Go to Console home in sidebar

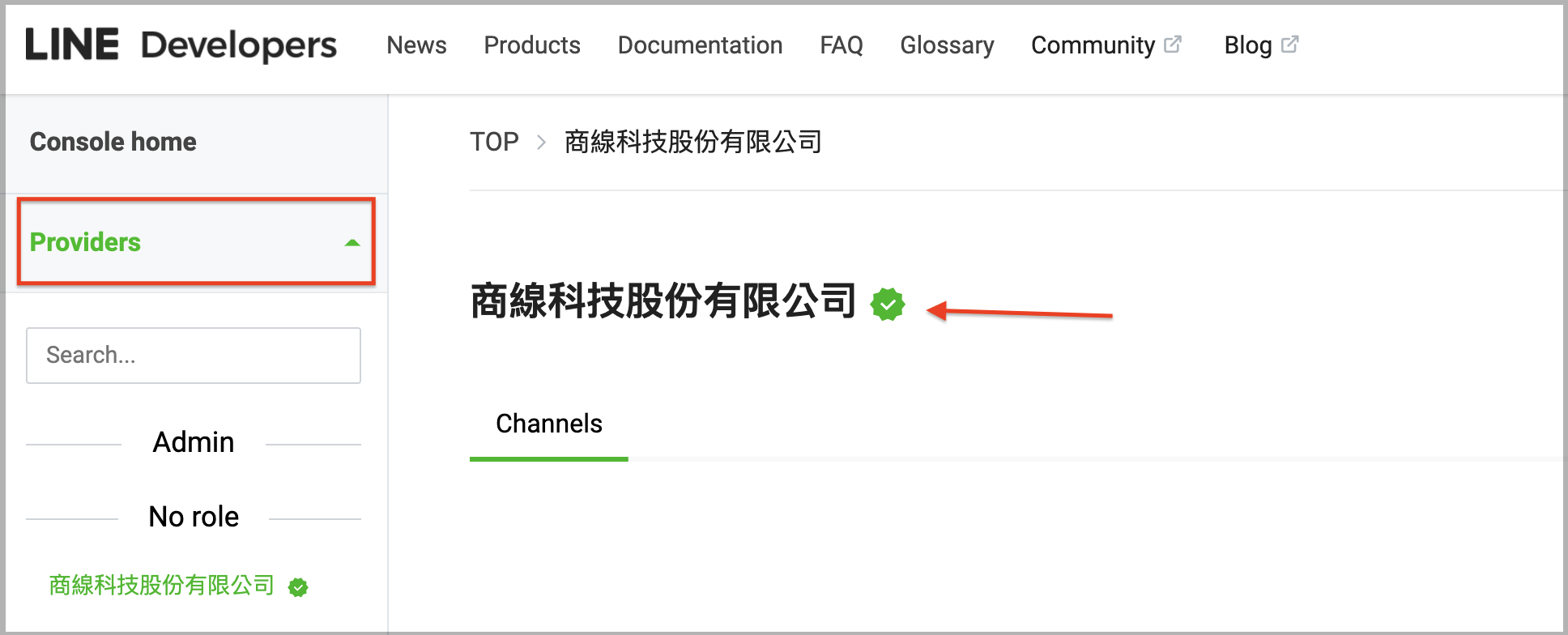(x=113, y=142)
